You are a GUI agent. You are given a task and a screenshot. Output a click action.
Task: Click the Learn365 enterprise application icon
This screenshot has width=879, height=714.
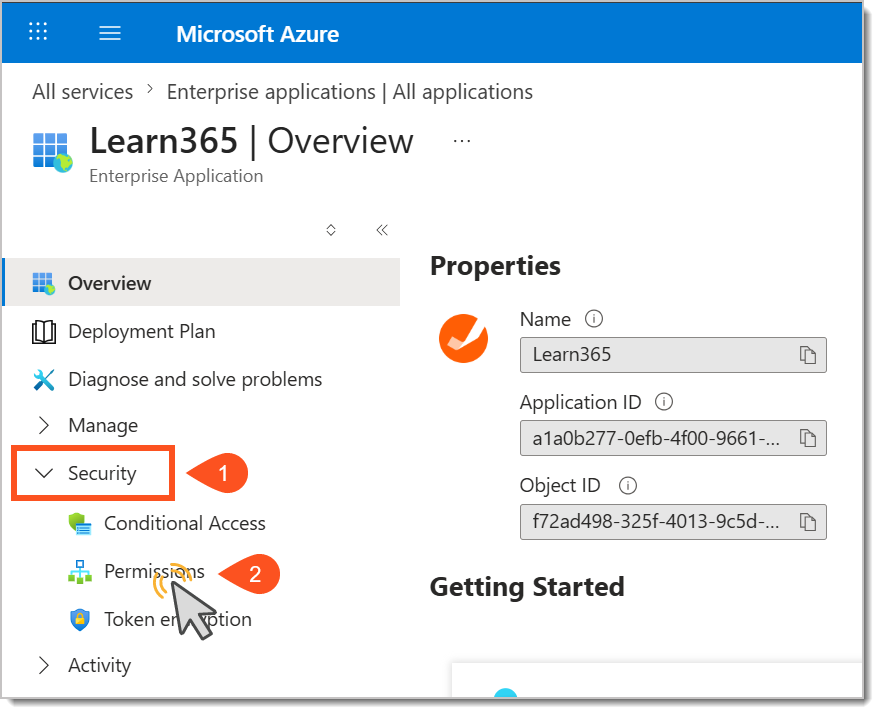52,152
